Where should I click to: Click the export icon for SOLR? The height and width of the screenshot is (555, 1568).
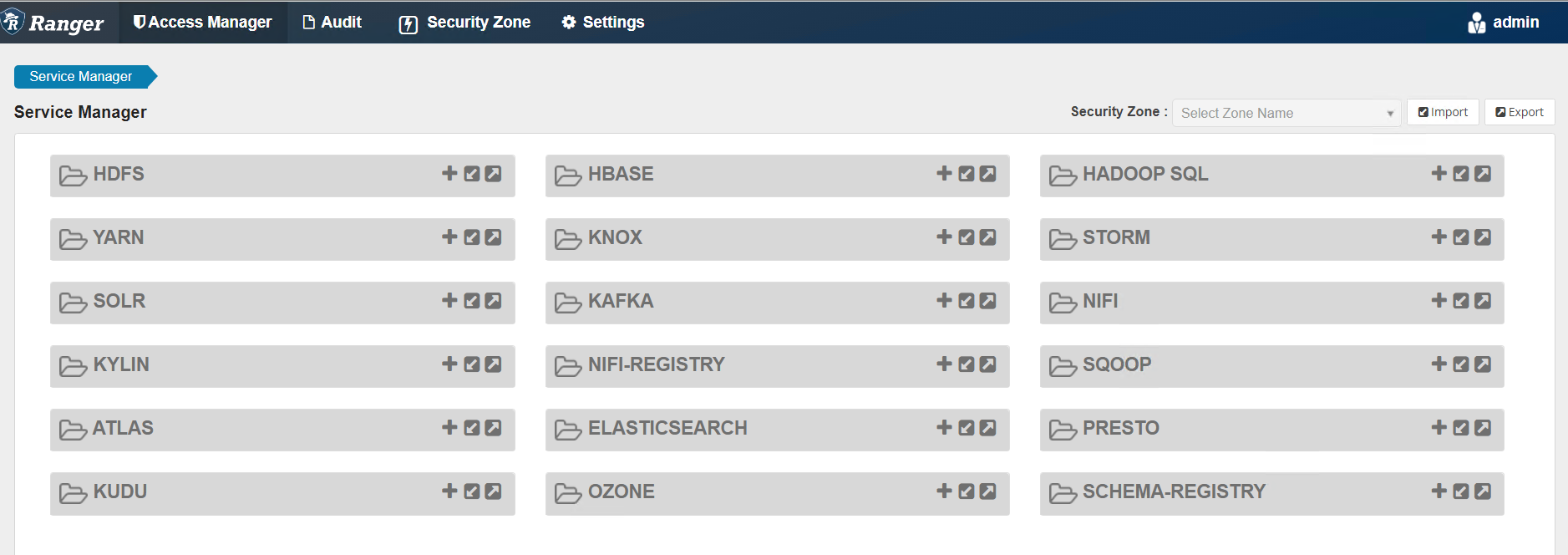pos(494,300)
